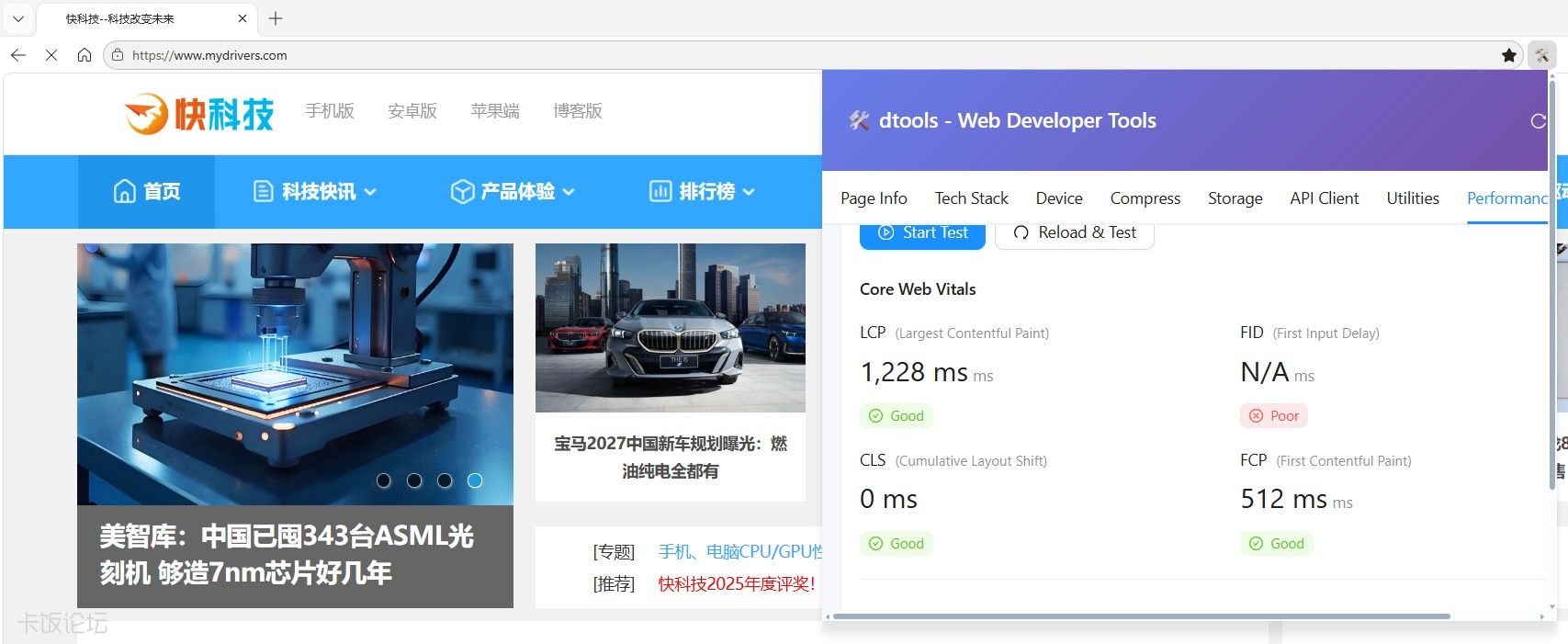Click the BMW car thumbnail image
Image resolution: width=1568 pixels, height=644 pixels.
[x=671, y=328]
